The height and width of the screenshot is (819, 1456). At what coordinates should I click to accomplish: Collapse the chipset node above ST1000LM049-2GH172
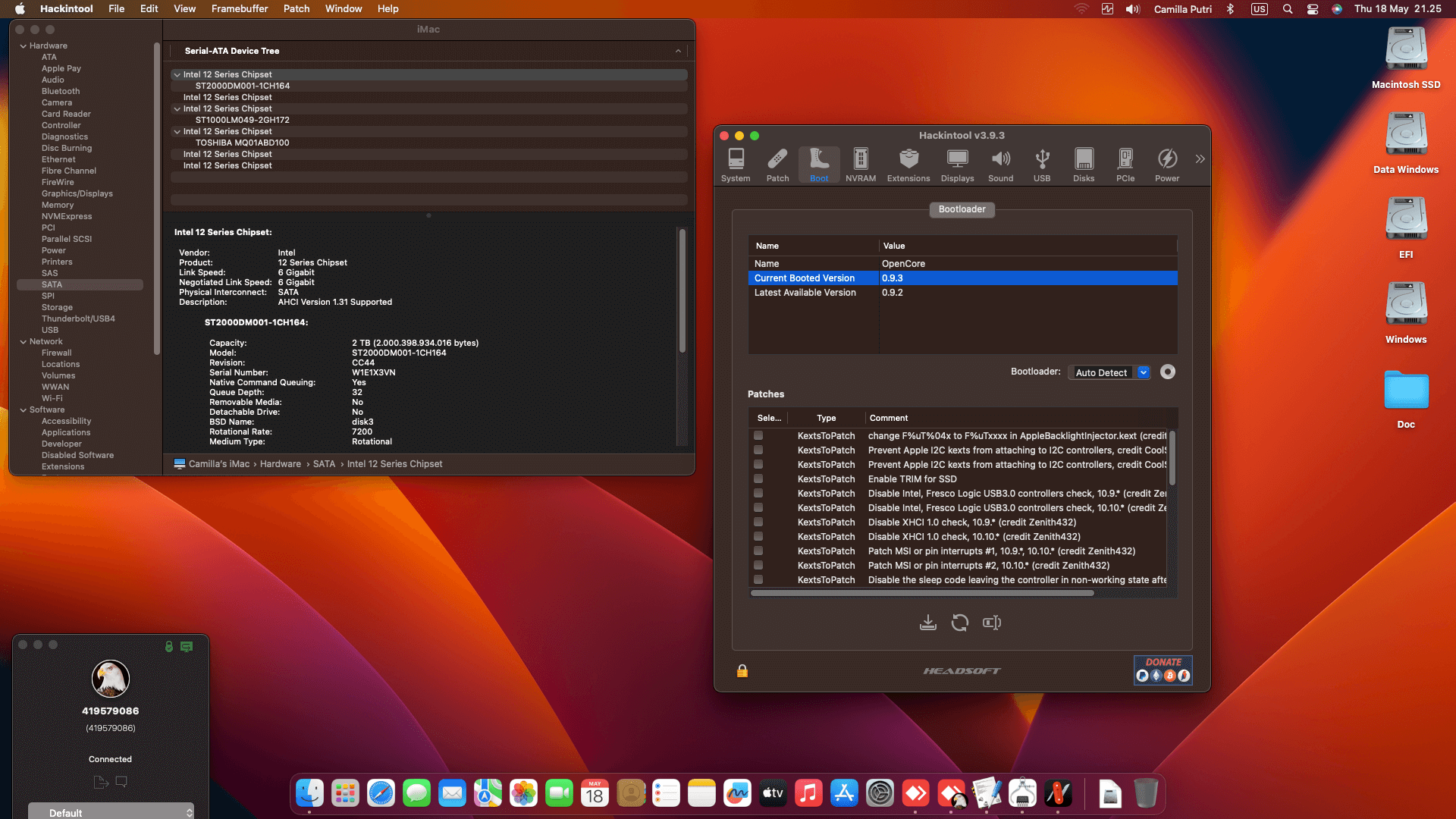(177, 109)
